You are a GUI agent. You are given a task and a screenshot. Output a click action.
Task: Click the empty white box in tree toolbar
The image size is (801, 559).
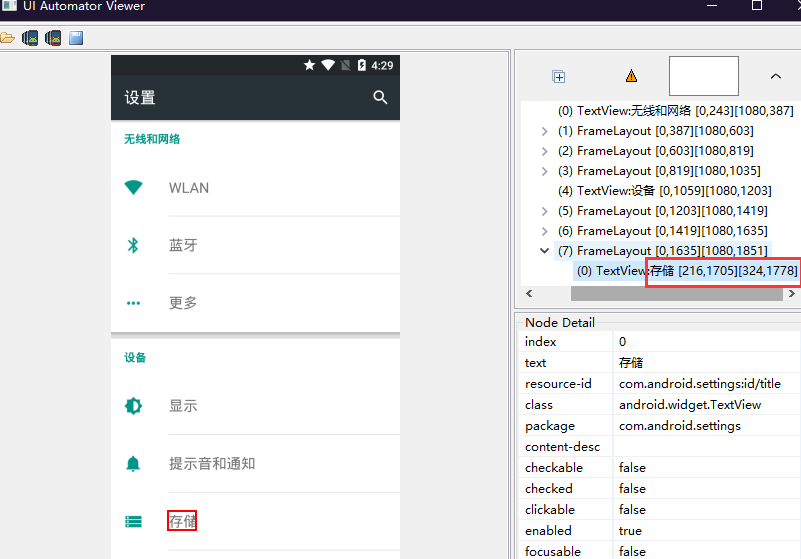[x=703, y=76]
